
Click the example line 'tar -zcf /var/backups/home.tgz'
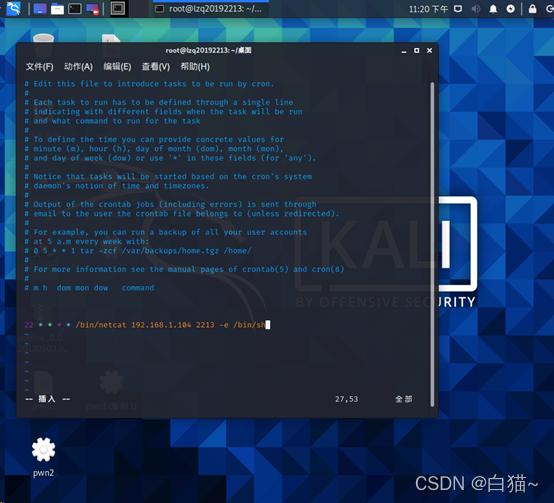pos(138,251)
